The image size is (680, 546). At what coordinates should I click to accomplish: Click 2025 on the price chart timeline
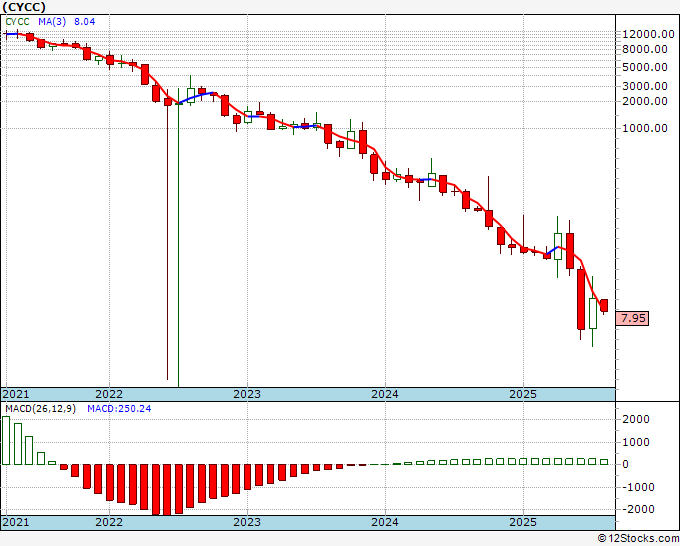click(523, 394)
